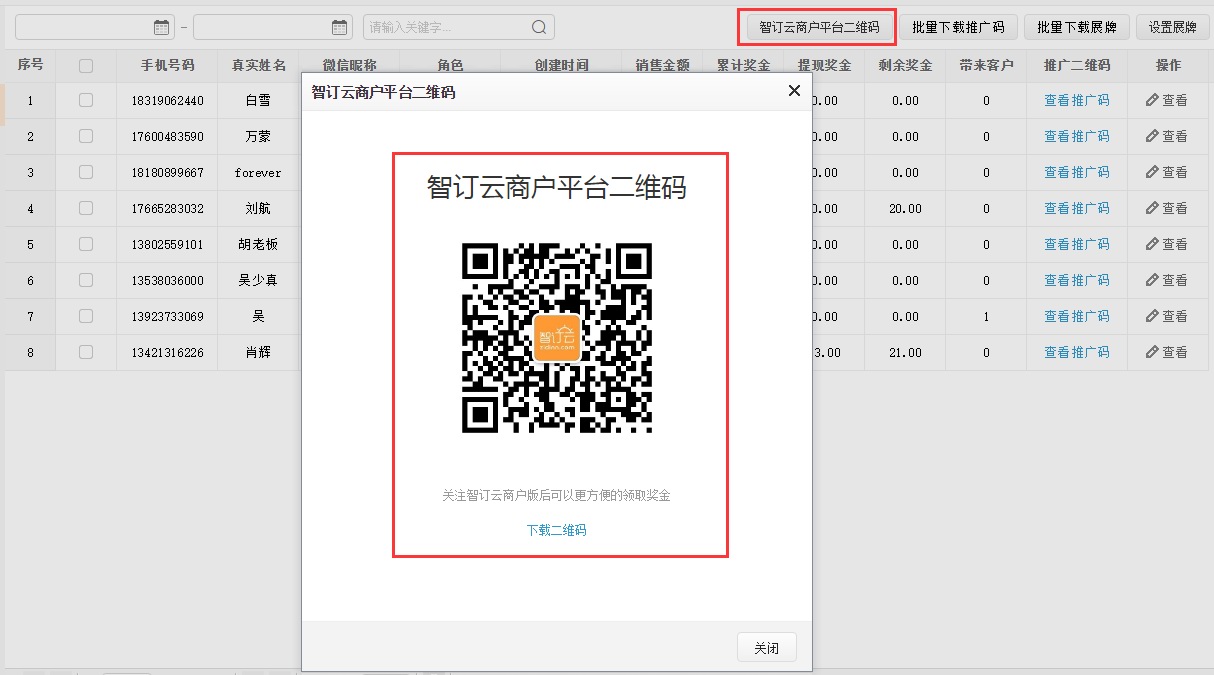Select phone number 13421316226

[167, 353]
